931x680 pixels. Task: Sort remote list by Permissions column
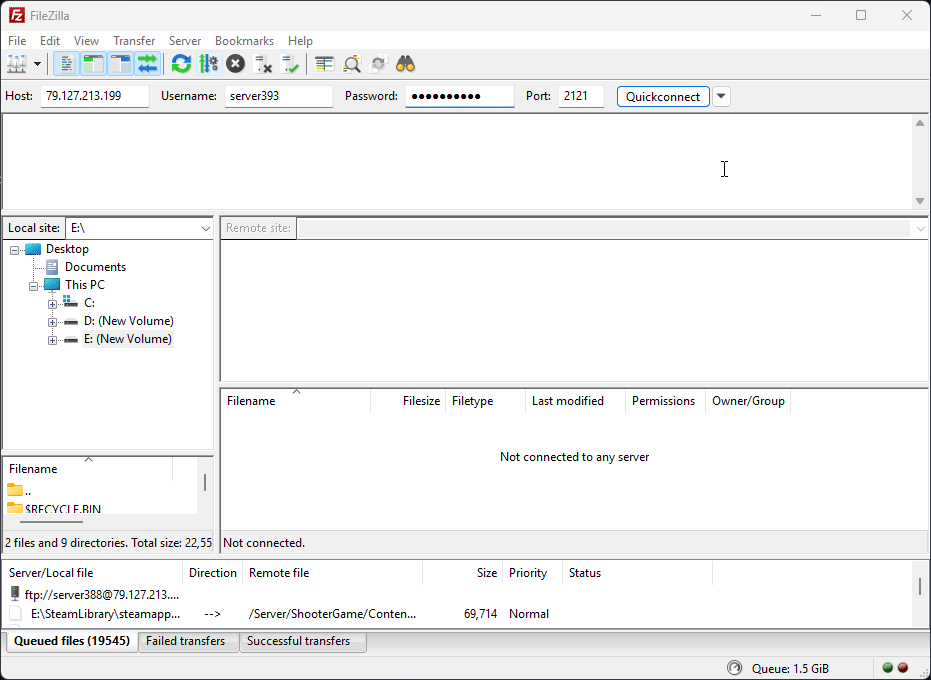coord(666,401)
